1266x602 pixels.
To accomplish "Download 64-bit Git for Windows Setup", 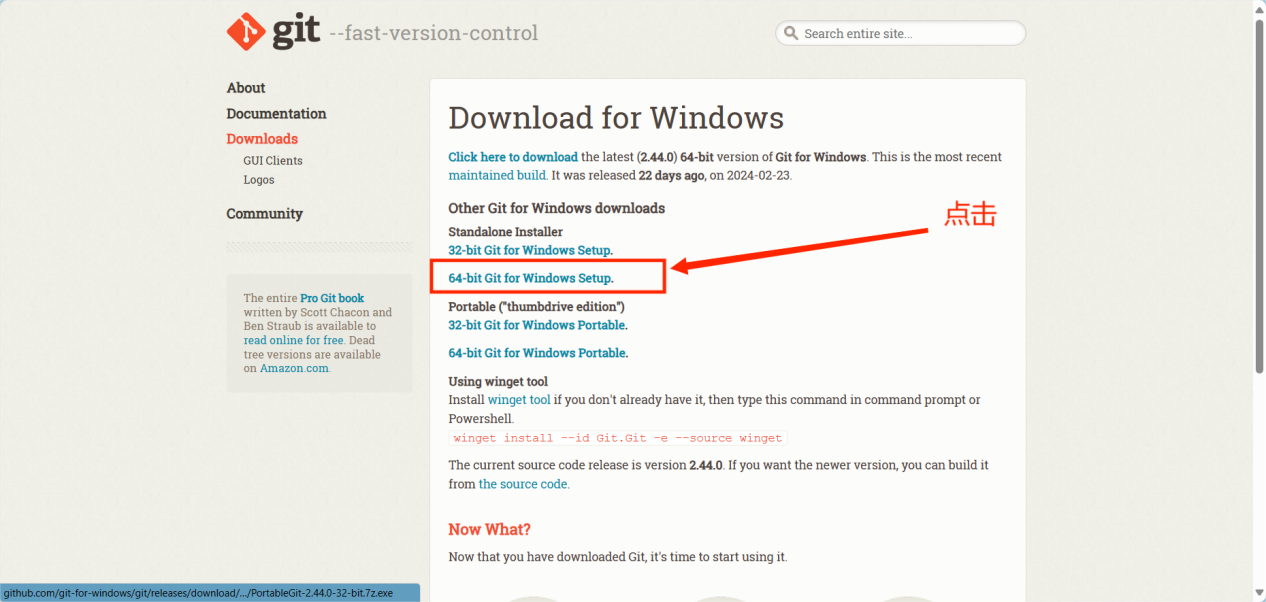I will point(531,278).
